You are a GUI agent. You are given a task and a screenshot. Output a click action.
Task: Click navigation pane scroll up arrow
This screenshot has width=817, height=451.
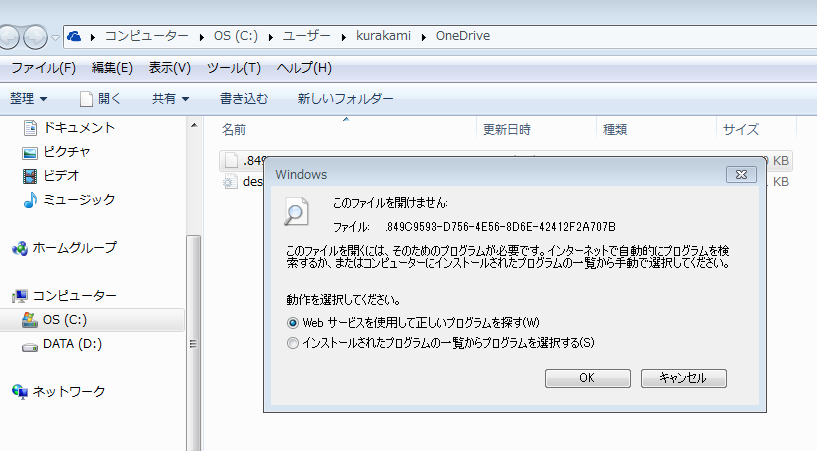tap(194, 126)
